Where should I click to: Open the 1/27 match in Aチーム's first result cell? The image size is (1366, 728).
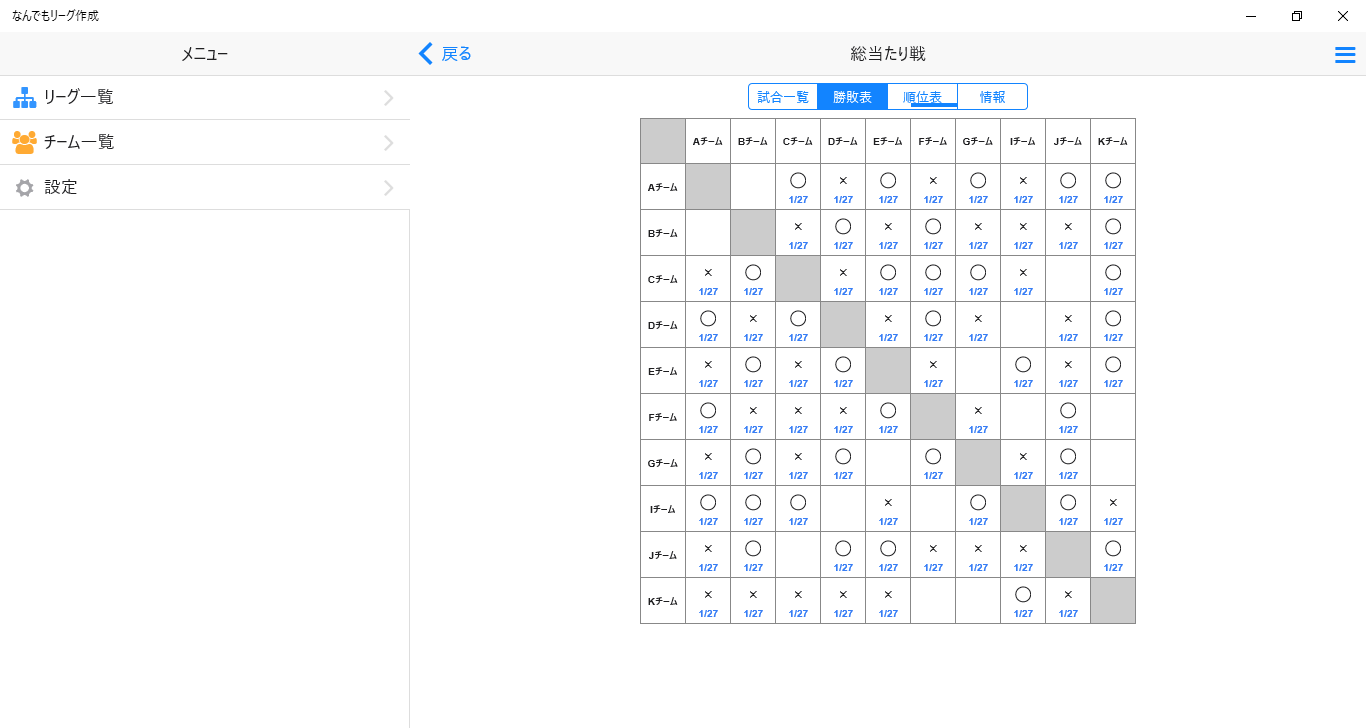(798, 199)
